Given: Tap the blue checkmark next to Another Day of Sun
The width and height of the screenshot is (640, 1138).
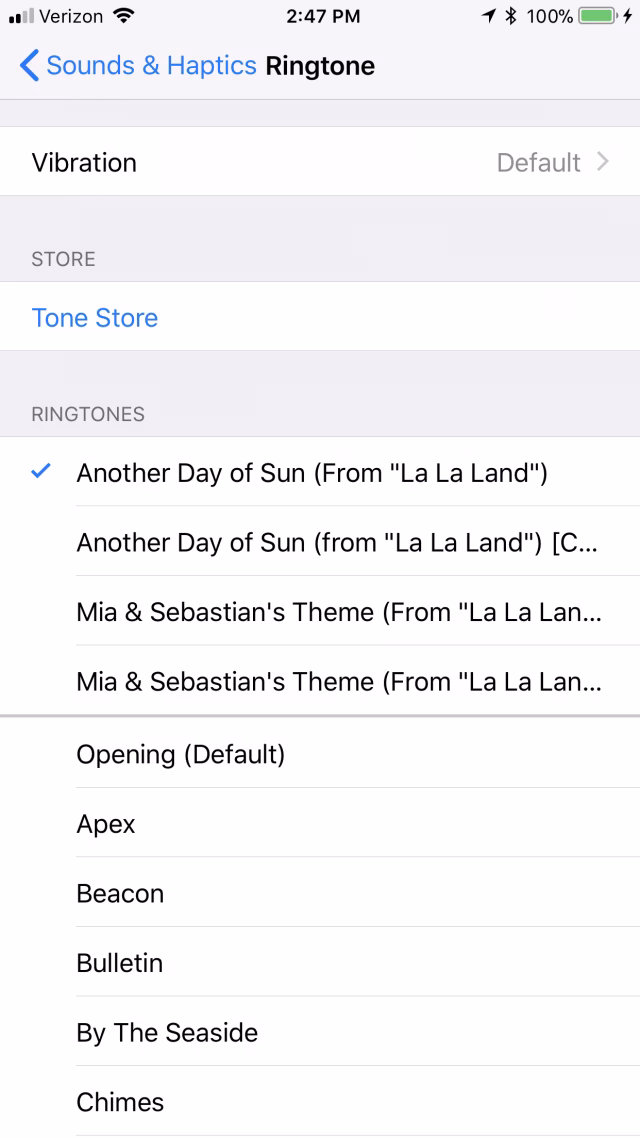Looking at the screenshot, I should tap(39, 472).
